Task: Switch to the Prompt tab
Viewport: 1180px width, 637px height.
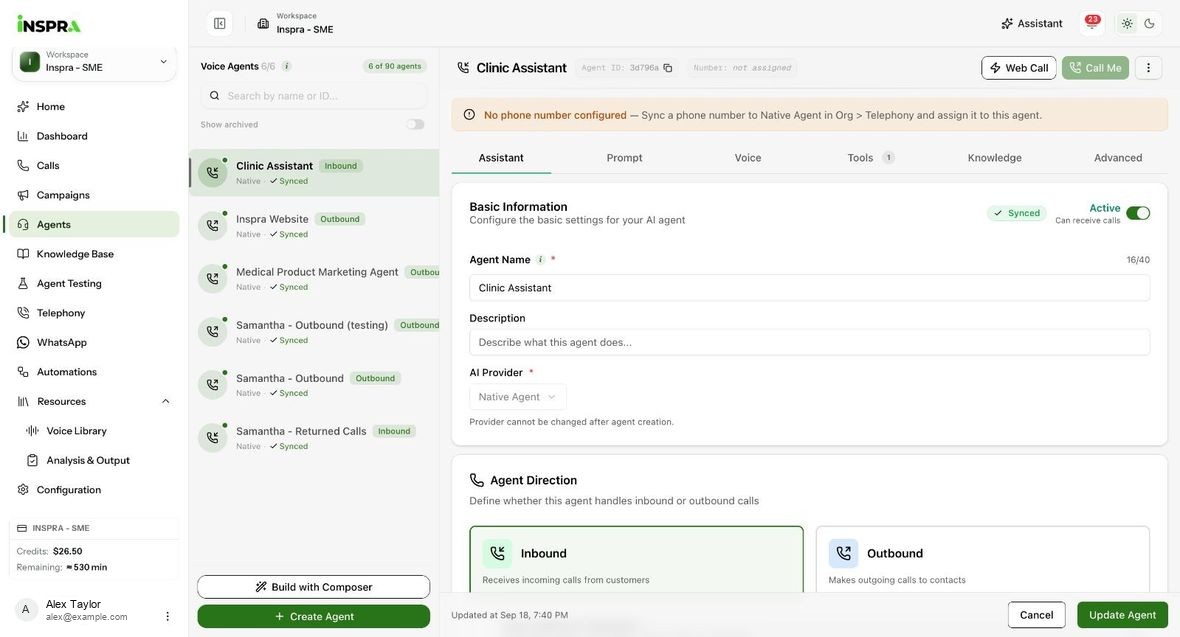Action: tap(624, 158)
